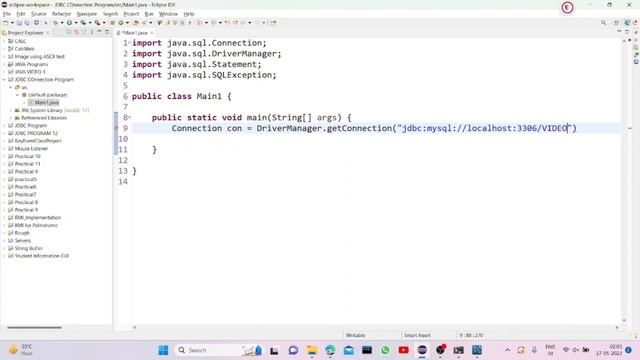Show hidden system tray icons
Image resolution: width=640 pixels, height=360 pixels.
pos(507,350)
